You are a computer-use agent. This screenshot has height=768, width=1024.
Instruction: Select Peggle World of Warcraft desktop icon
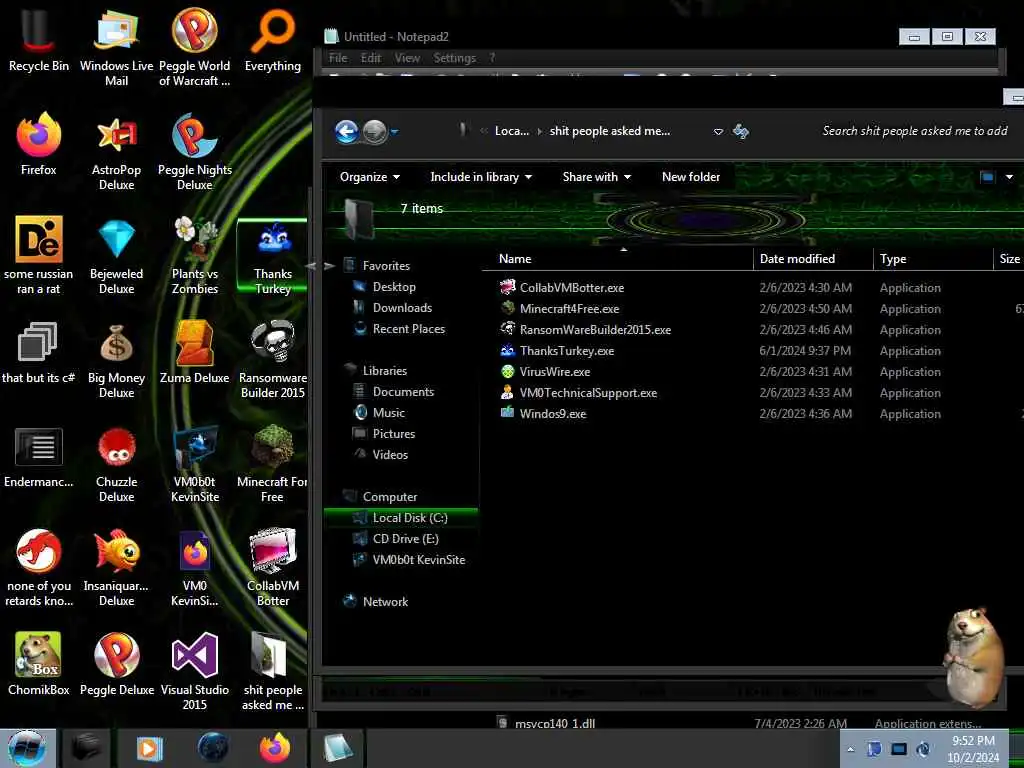[195, 47]
